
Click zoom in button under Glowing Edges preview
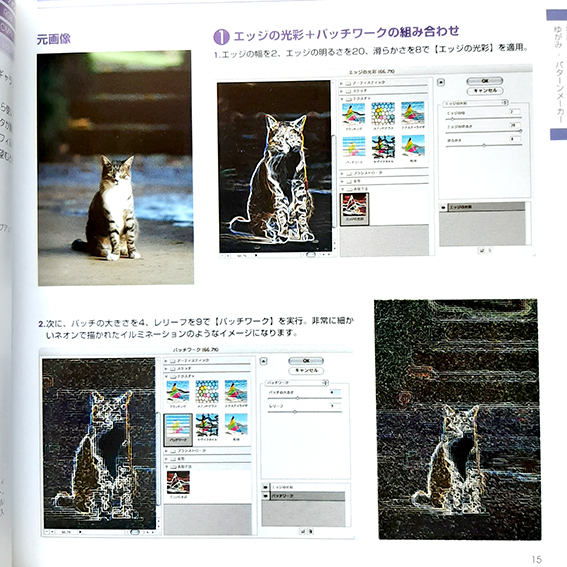(229, 256)
